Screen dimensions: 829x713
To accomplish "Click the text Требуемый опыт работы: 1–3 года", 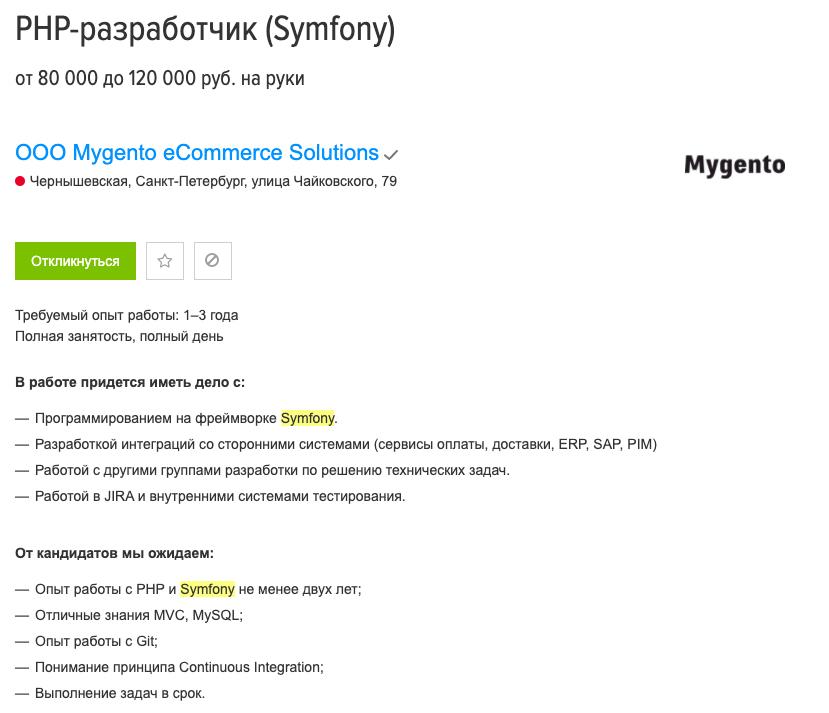I will tap(126, 315).
